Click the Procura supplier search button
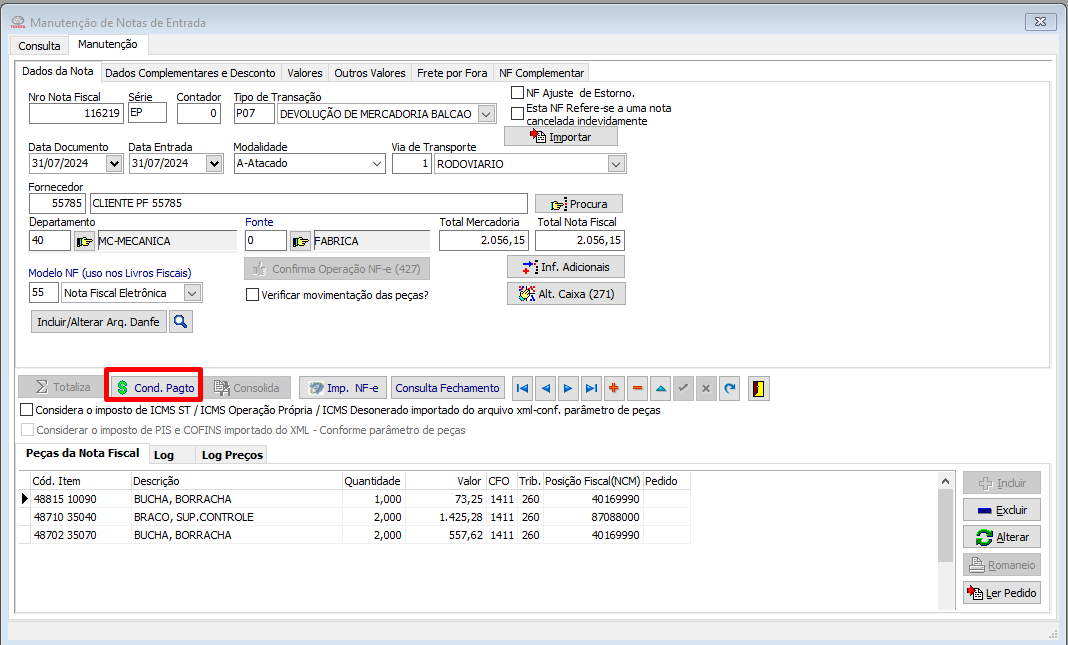 coord(579,204)
